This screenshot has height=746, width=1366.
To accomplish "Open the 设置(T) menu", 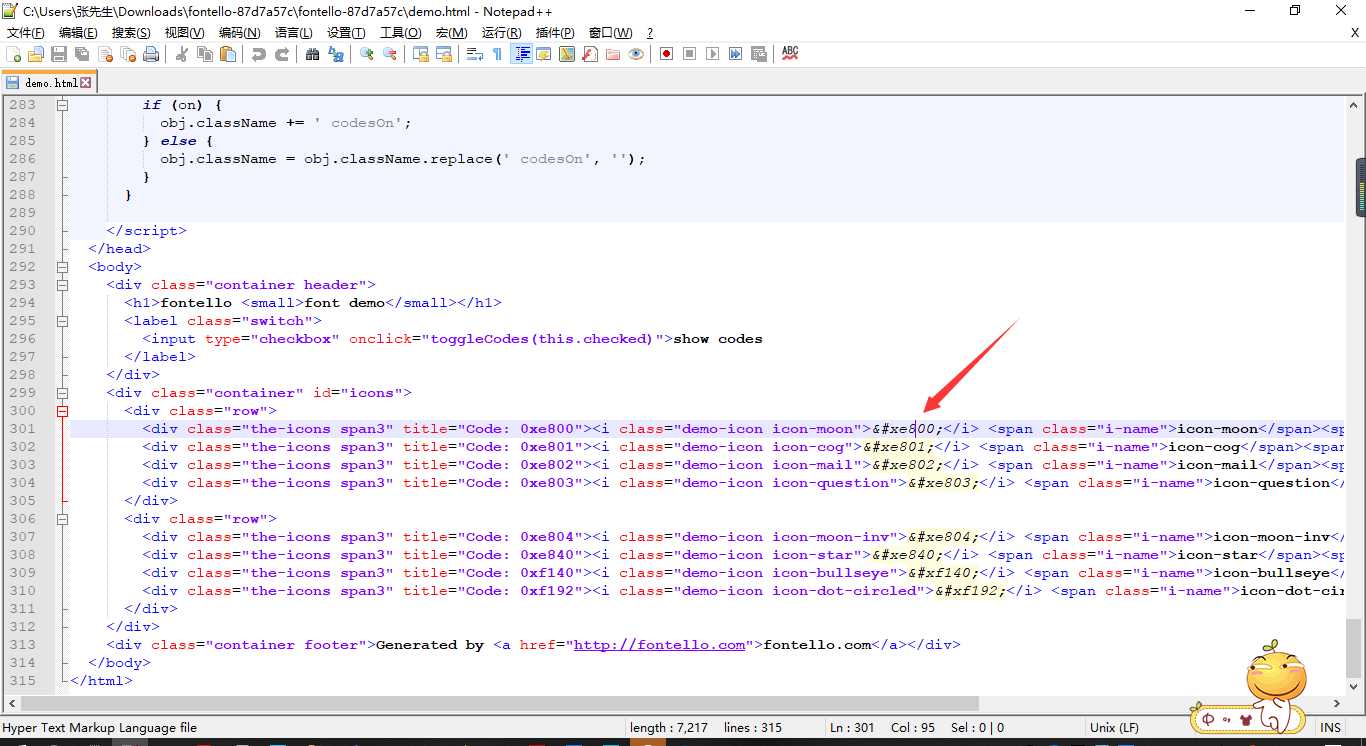I will coord(346,33).
